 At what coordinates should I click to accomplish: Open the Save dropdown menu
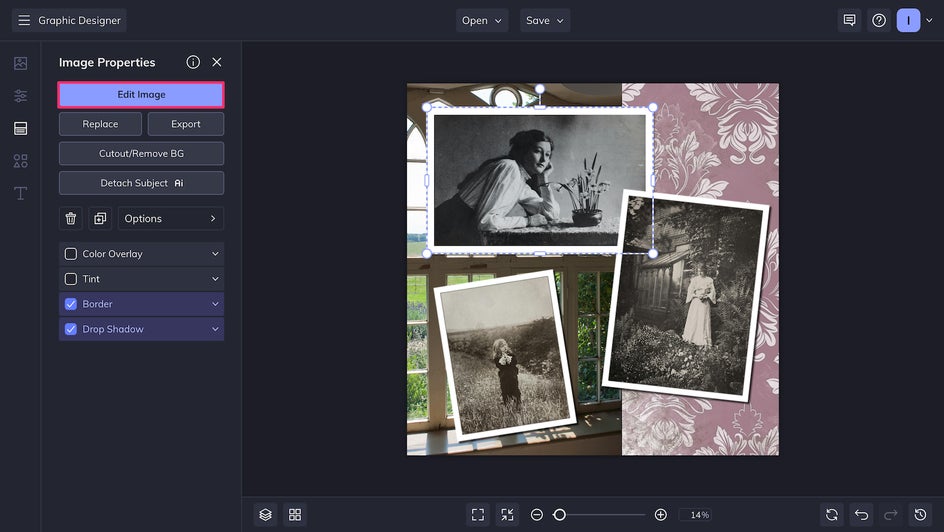(x=545, y=20)
